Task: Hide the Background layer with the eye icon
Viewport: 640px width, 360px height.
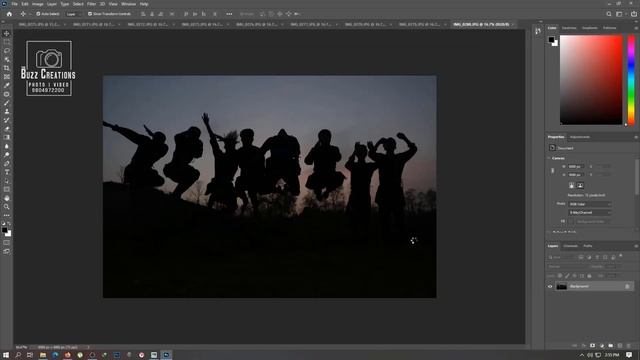Action: pyautogui.click(x=550, y=287)
